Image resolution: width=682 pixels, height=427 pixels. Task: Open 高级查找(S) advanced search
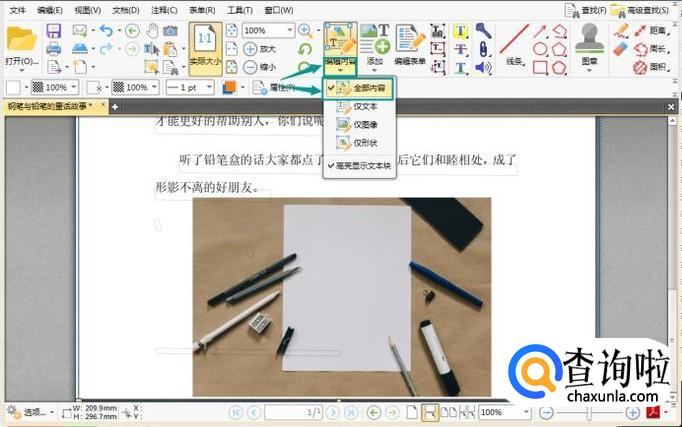(639, 10)
